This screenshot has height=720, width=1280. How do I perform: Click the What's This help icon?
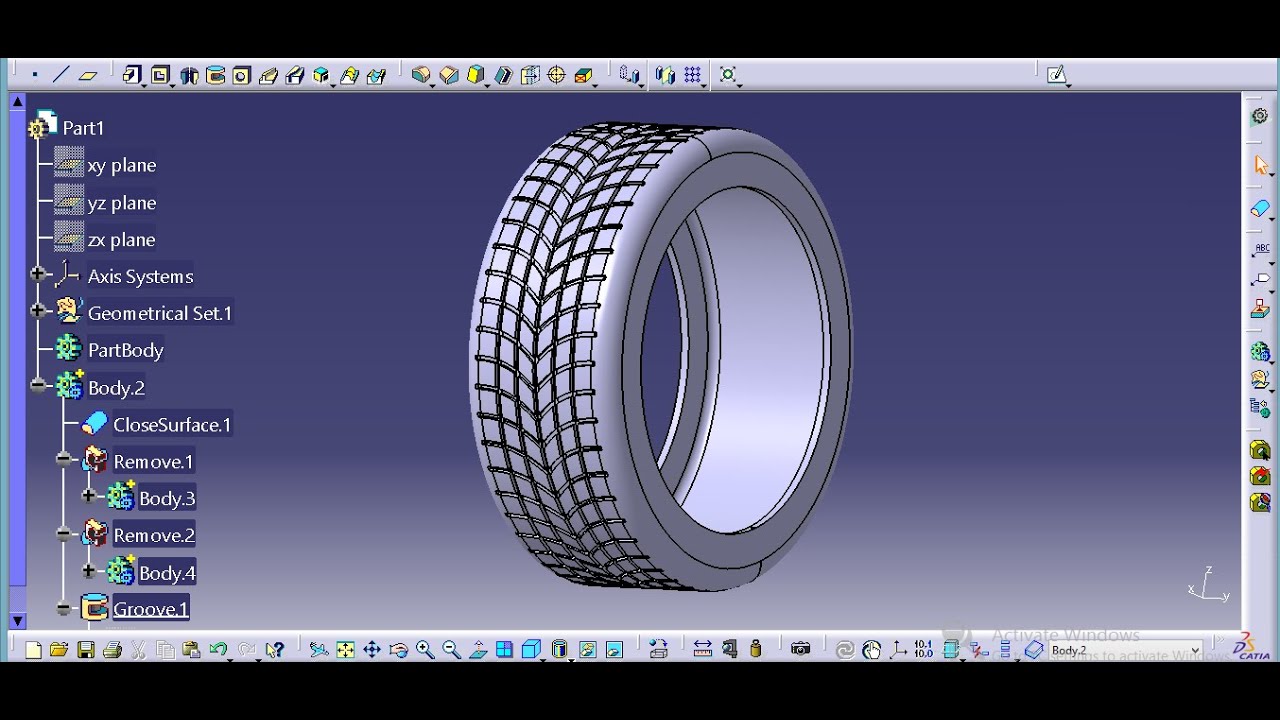[275, 650]
